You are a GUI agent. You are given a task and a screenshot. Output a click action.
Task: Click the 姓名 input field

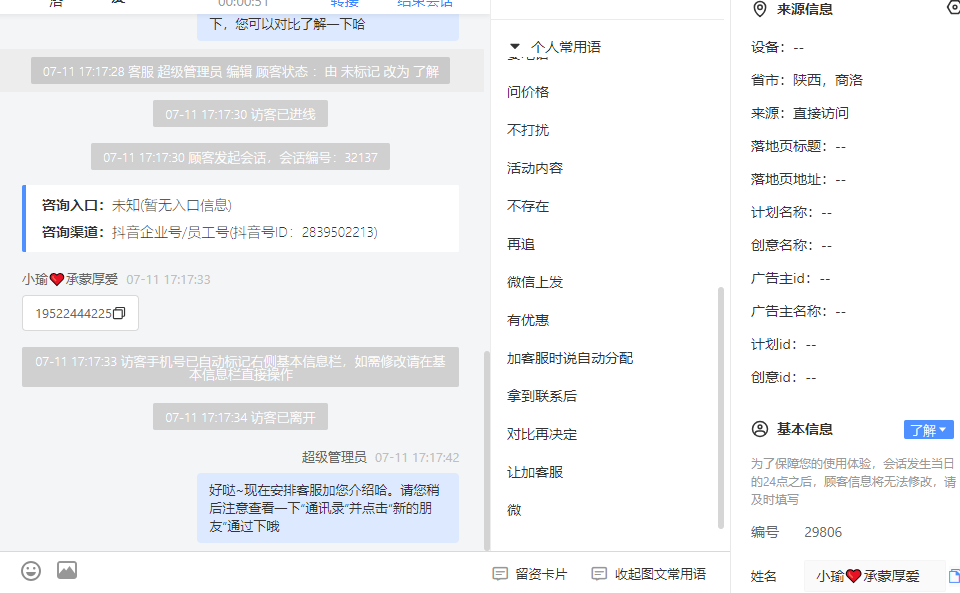point(874,576)
